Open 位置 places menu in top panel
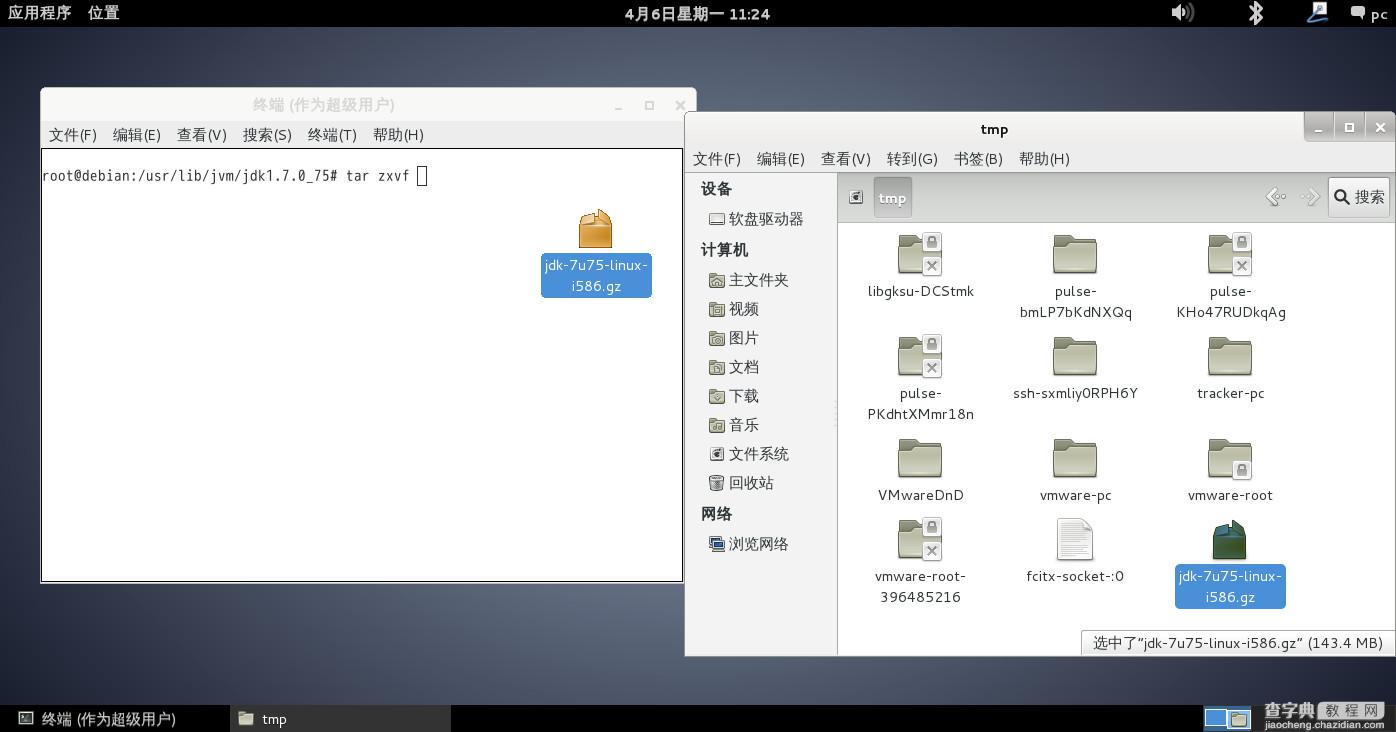This screenshot has height=732, width=1396. (x=103, y=13)
